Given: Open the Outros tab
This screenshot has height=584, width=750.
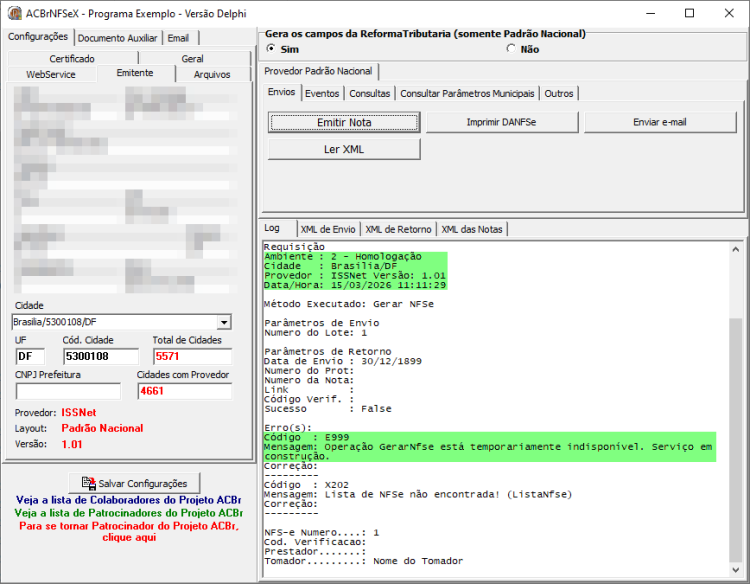Looking at the screenshot, I should tap(559, 94).
